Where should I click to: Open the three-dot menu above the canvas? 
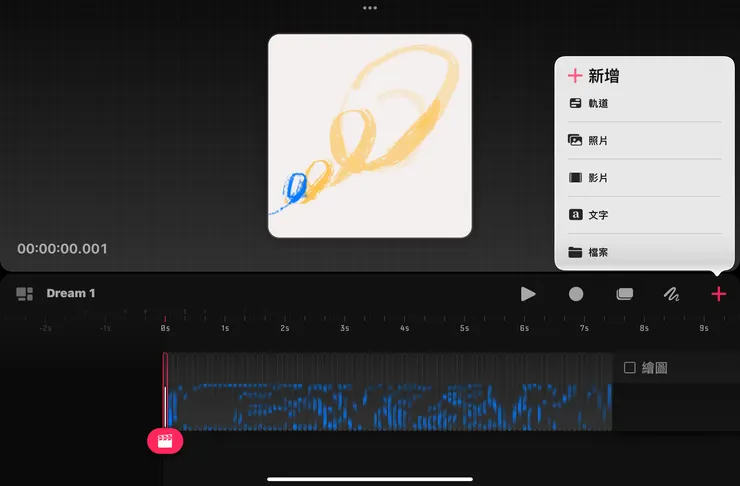(370, 8)
